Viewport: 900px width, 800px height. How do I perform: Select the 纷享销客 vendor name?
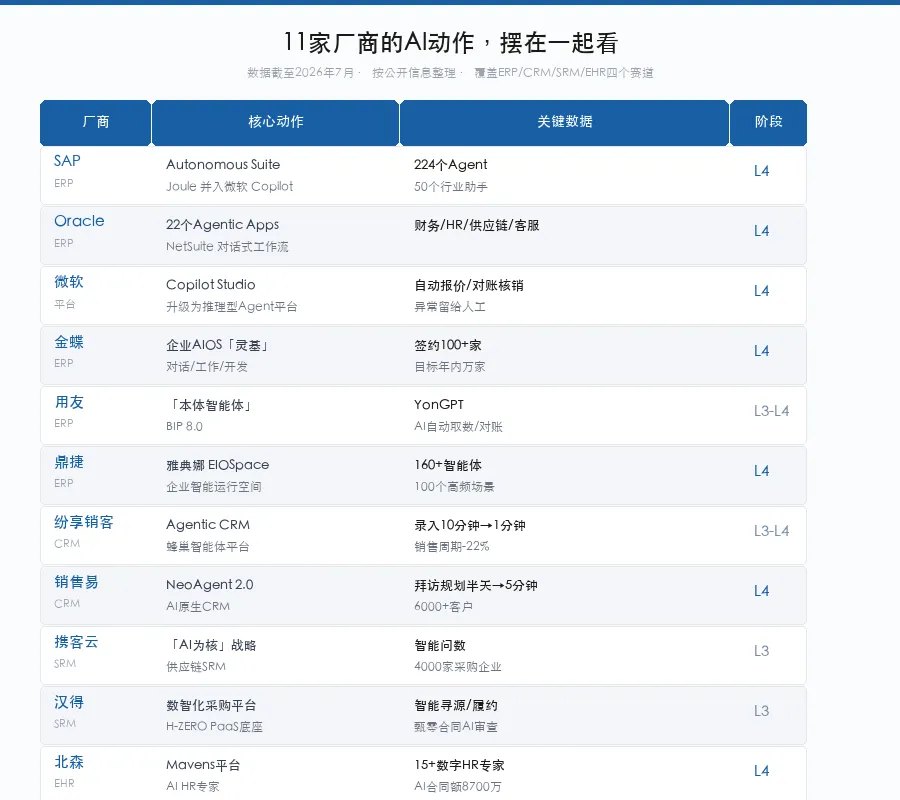pyautogui.click(x=84, y=522)
